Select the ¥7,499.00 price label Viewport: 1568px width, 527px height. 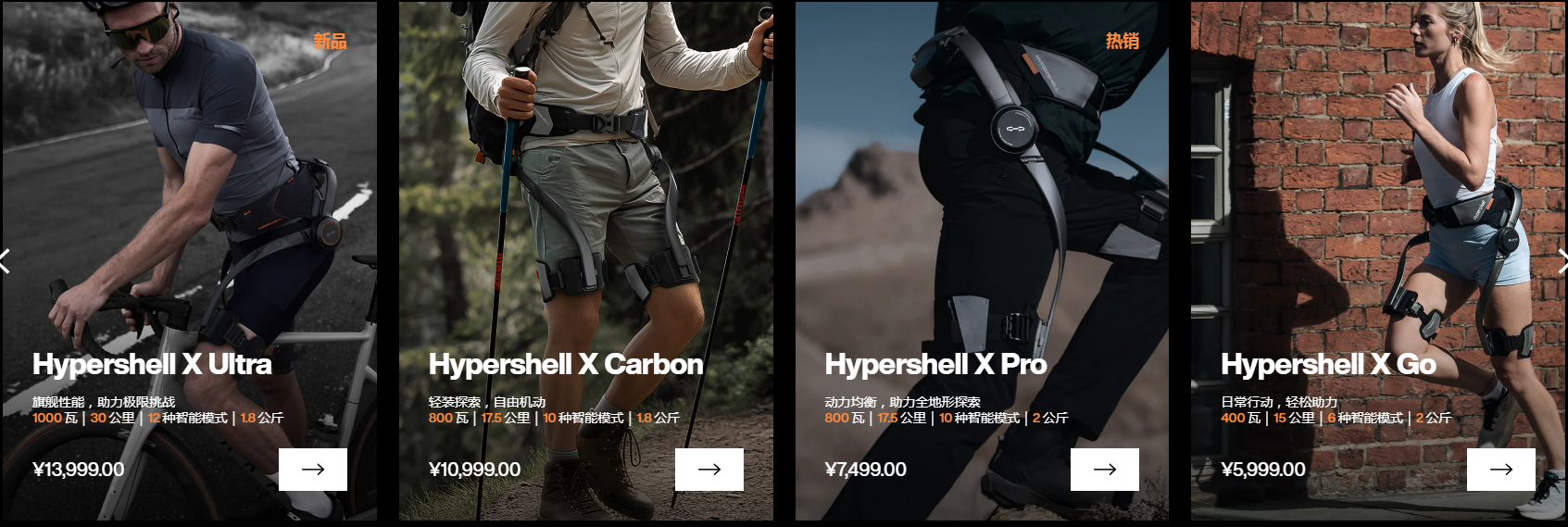click(866, 470)
